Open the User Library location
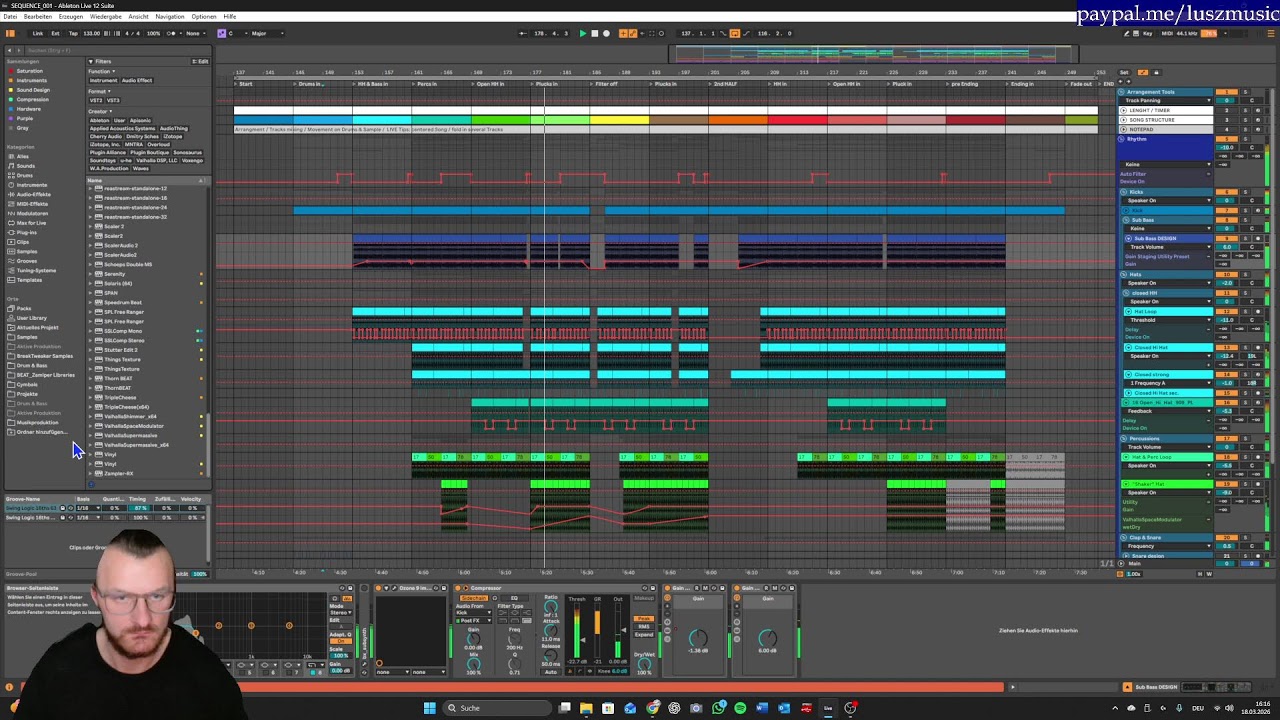This screenshot has height=720, width=1280. pyautogui.click(x=31, y=318)
